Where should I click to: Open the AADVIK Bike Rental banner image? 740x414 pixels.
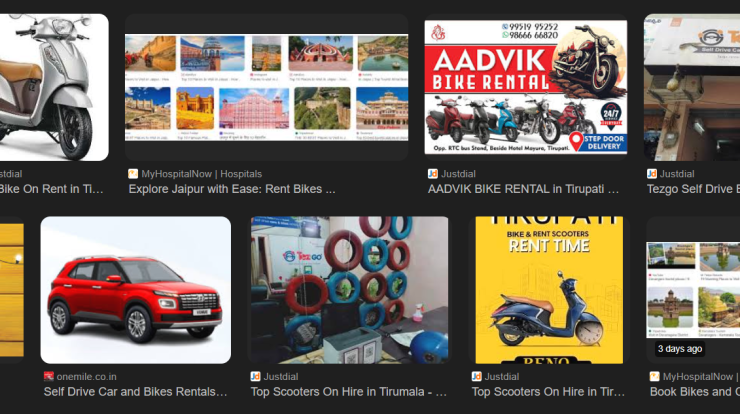526,87
